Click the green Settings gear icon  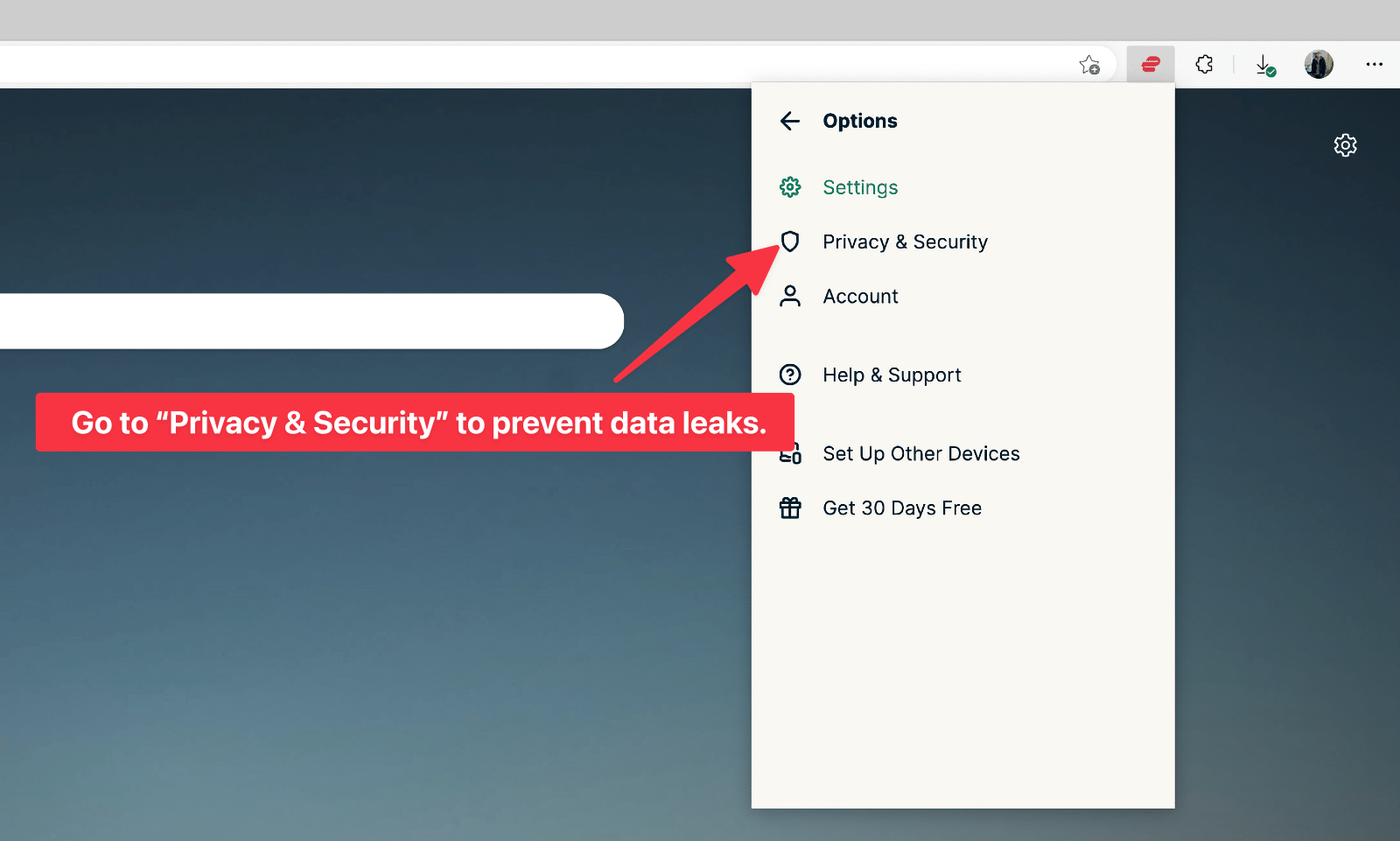click(790, 187)
